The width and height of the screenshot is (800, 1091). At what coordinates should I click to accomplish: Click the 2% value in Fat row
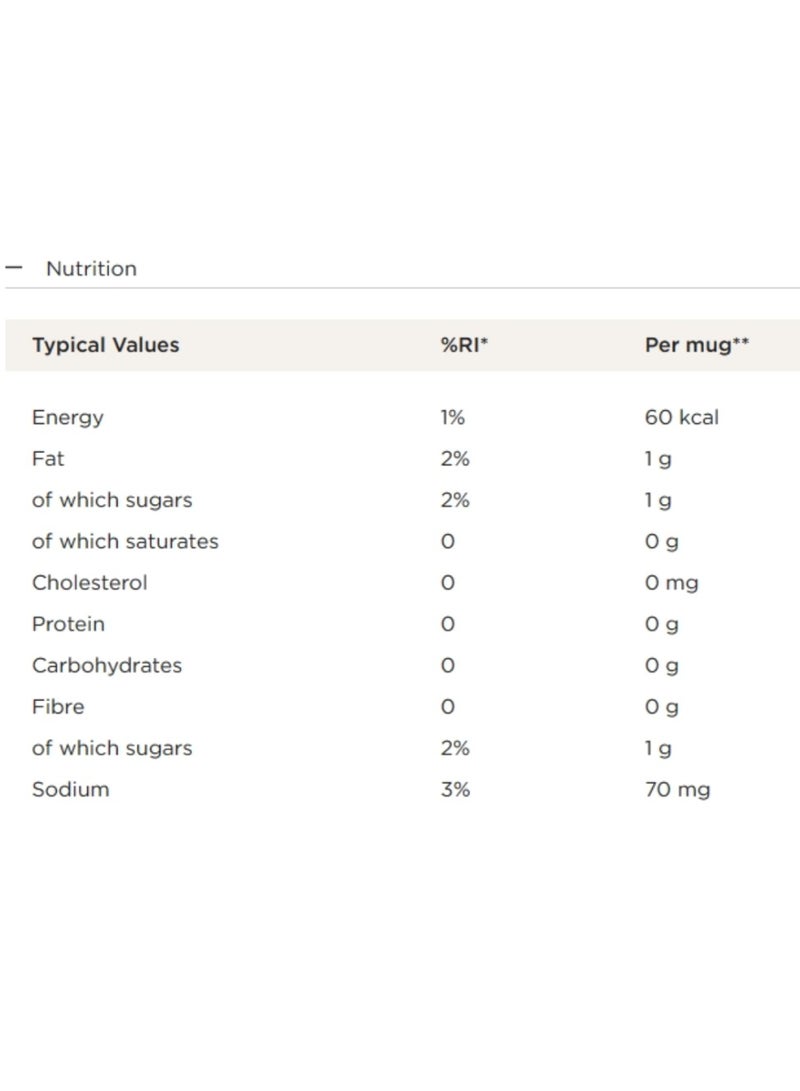coord(455,459)
